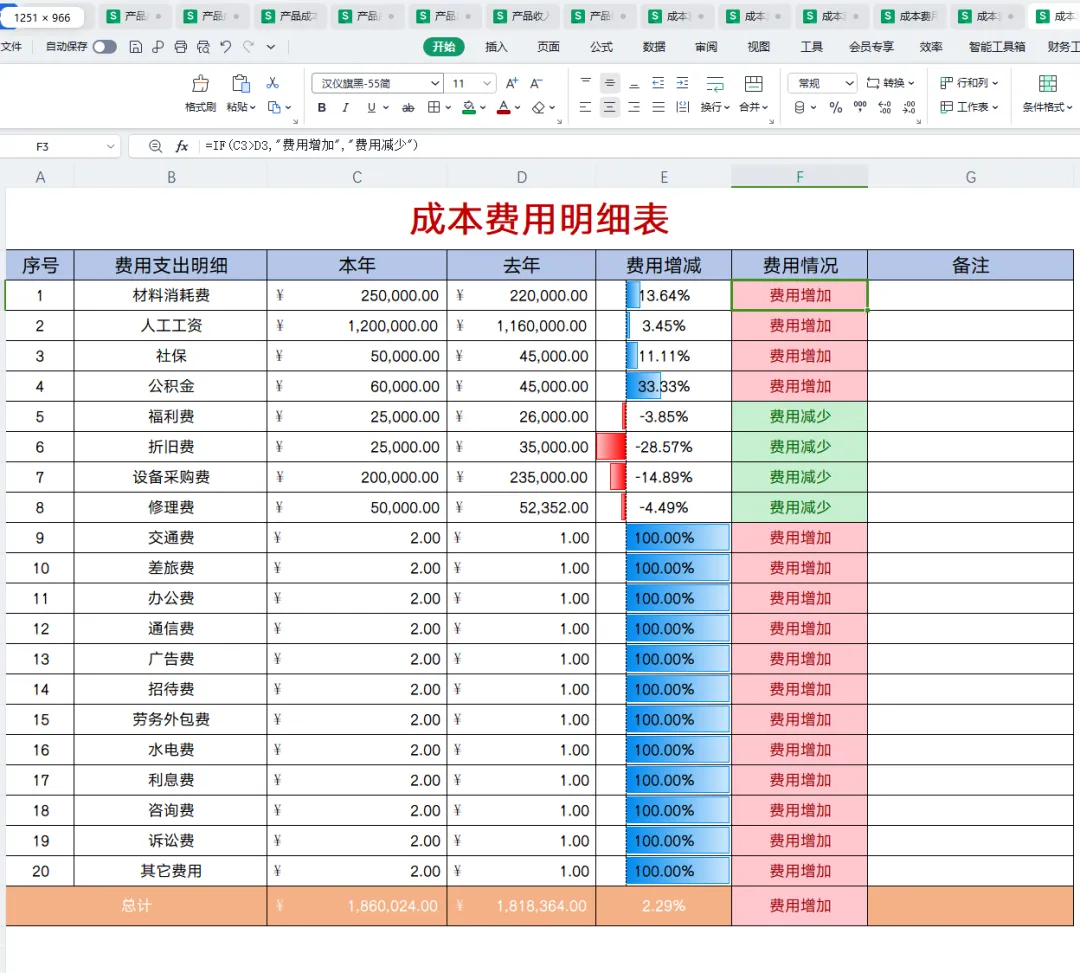Click the justify alignment icon

tap(658, 107)
